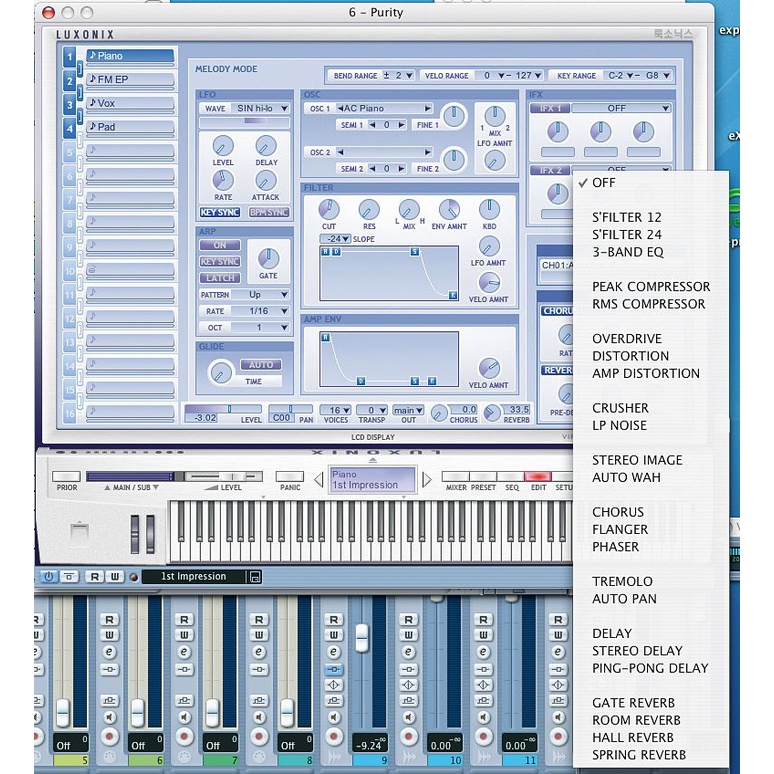The image size is (774, 774).
Task: Click the GLIDE TIME knob
Action: [220, 373]
